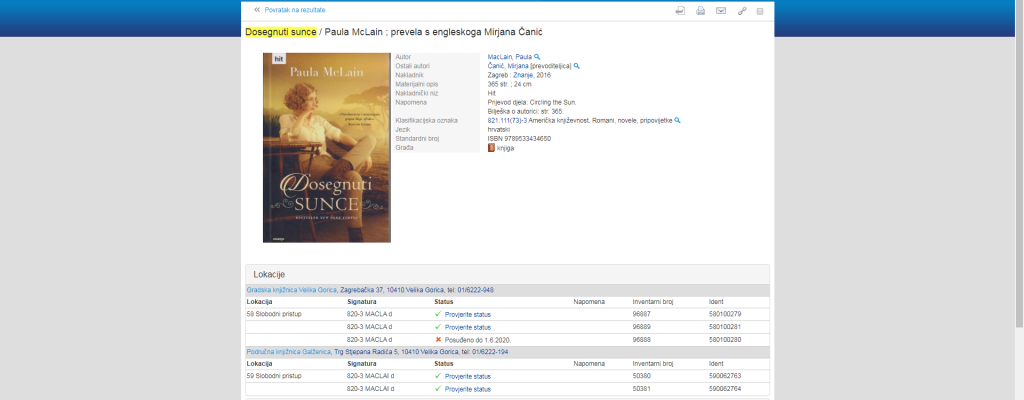Click the Klasifikacijska oznaka field label

[x=426, y=120]
